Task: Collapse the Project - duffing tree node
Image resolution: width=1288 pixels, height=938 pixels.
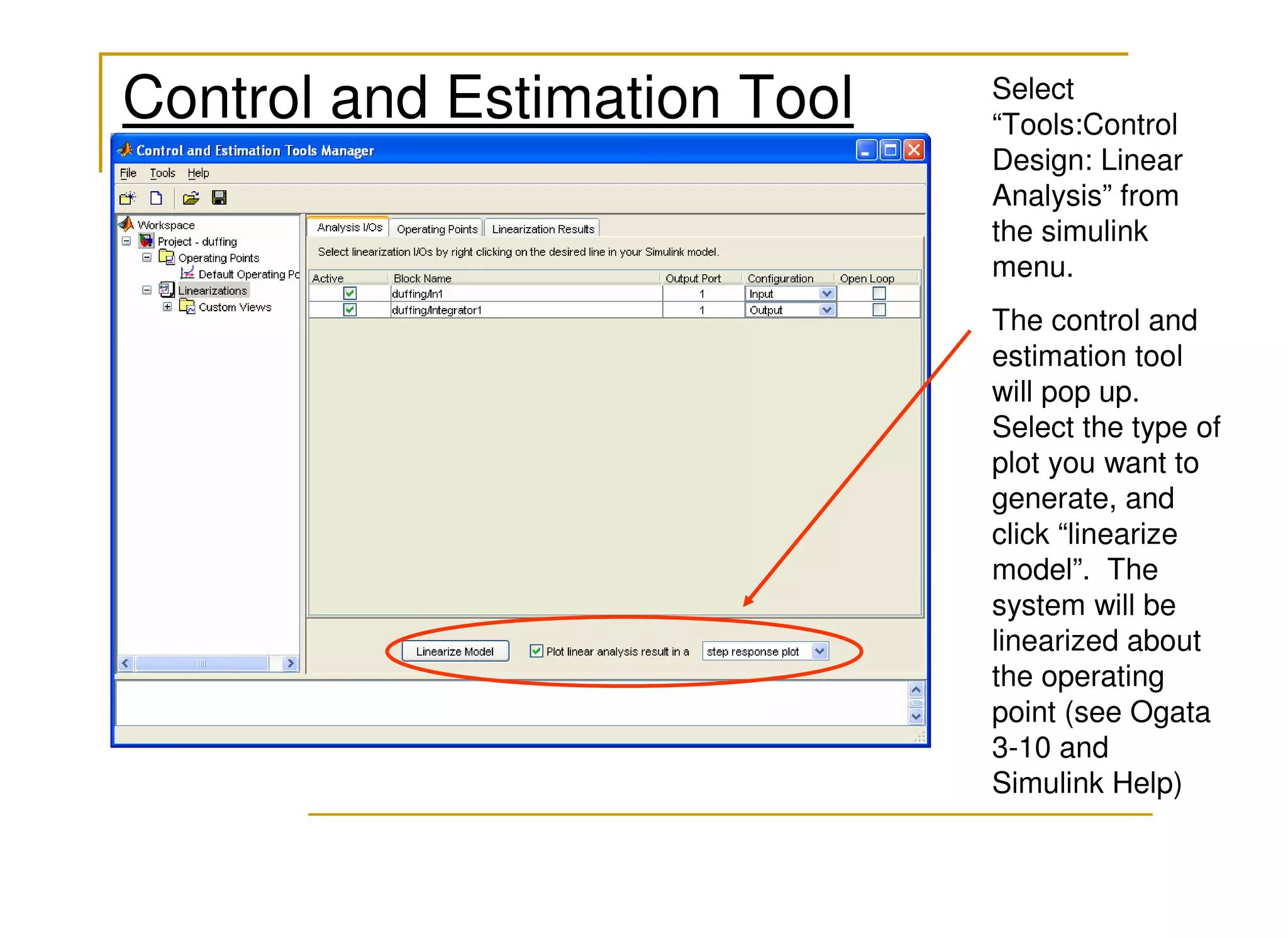Action: [126, 241]
